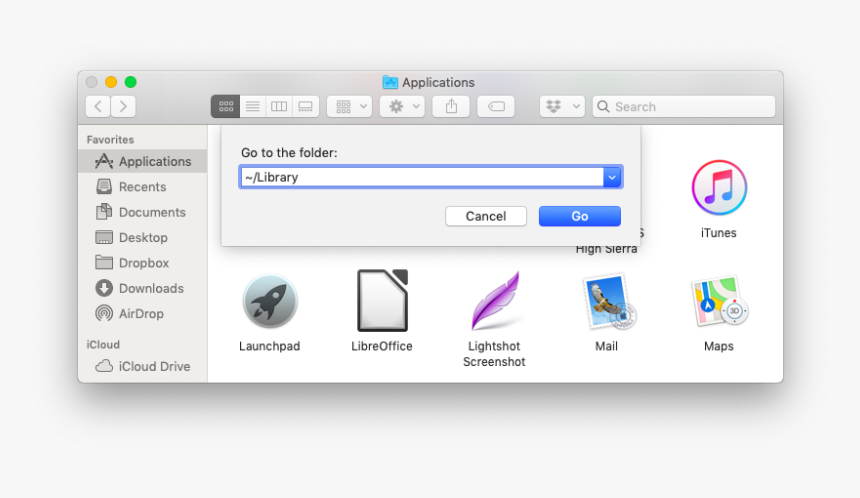
Task: Go back with the left arrow button
Action: click(98, 106)
